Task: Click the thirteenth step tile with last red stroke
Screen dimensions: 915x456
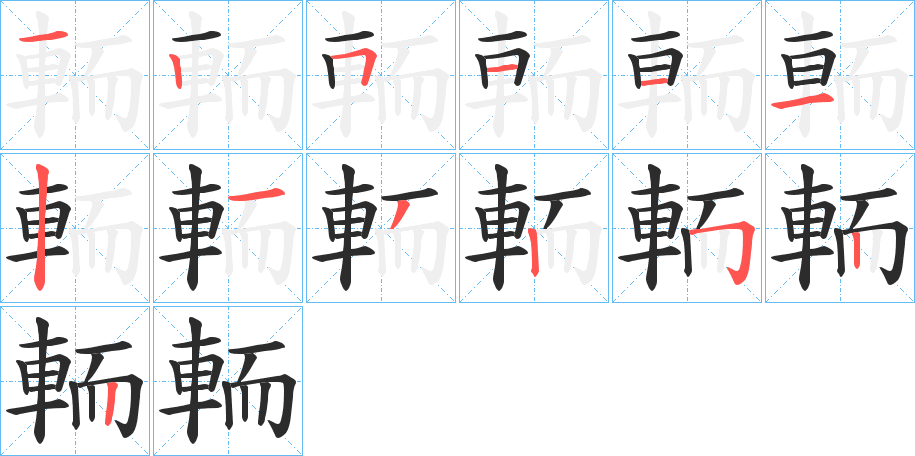Action: (75, 381)
